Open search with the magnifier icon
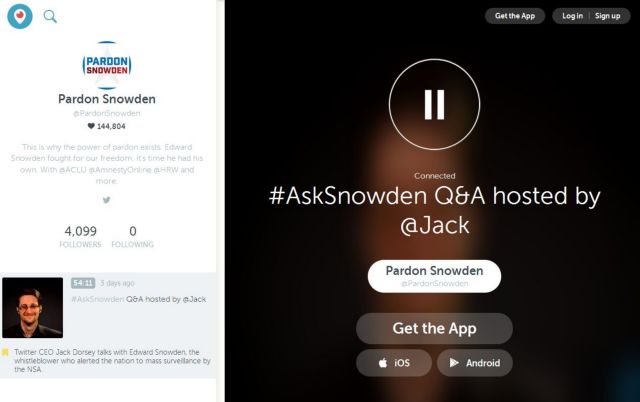This screenshot has height=402, width=640. coord(50,16)
